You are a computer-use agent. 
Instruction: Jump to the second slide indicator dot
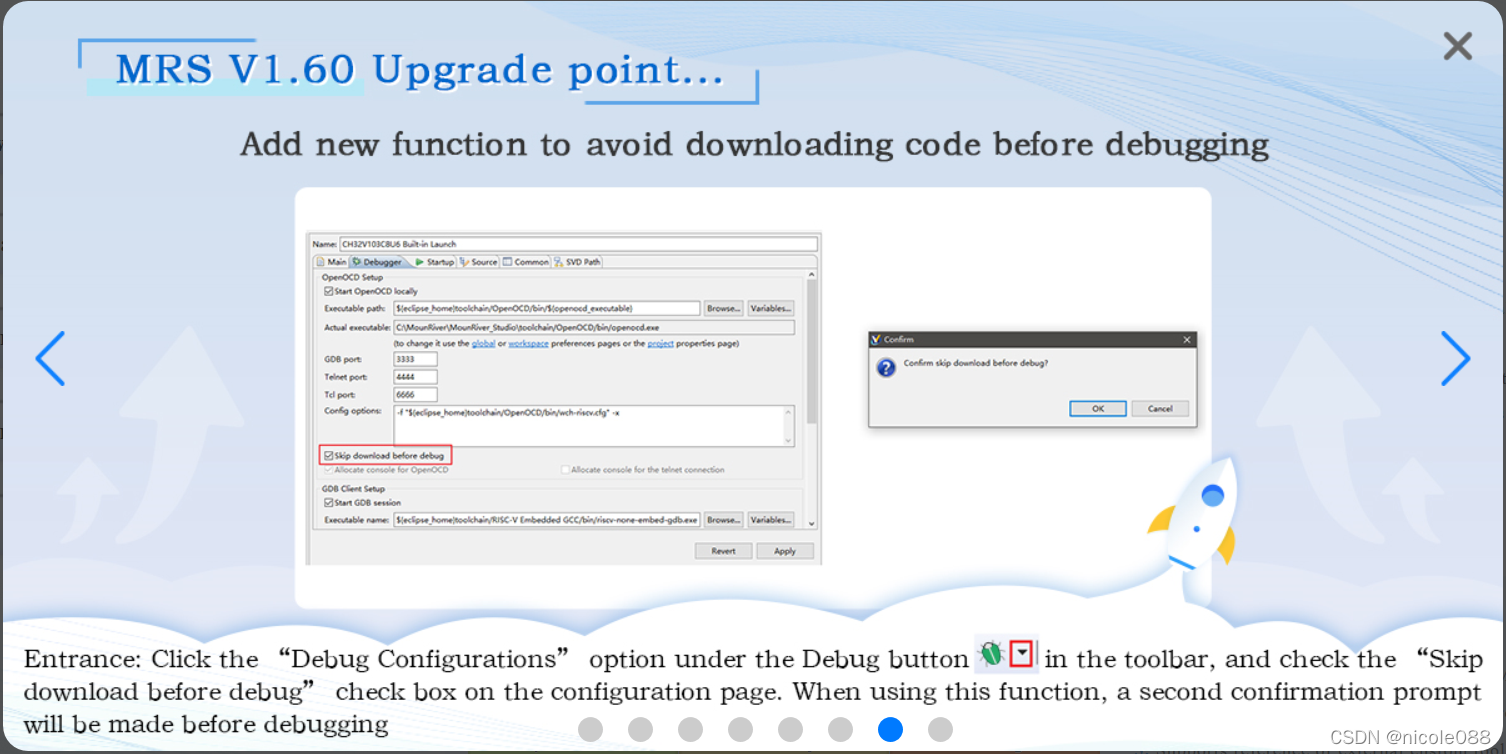640,729
